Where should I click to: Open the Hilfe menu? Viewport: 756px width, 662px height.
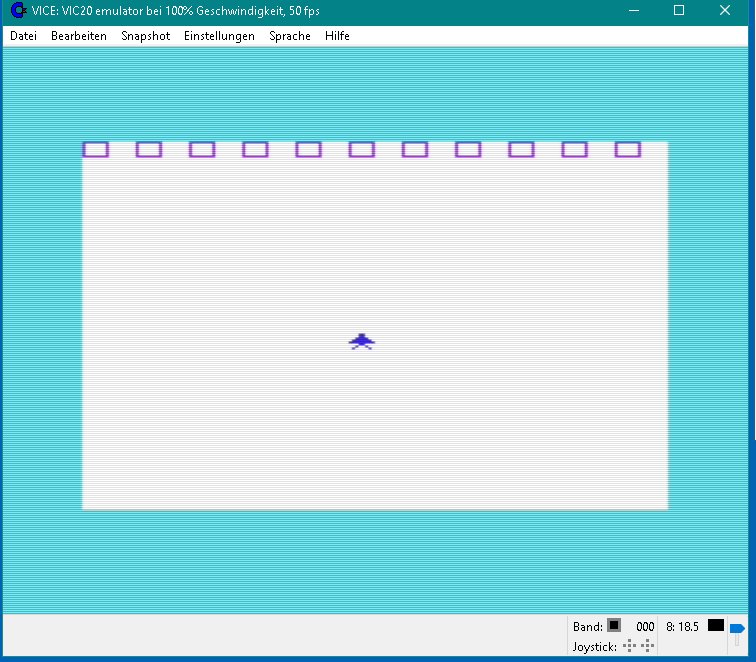[x=337, y=36]
